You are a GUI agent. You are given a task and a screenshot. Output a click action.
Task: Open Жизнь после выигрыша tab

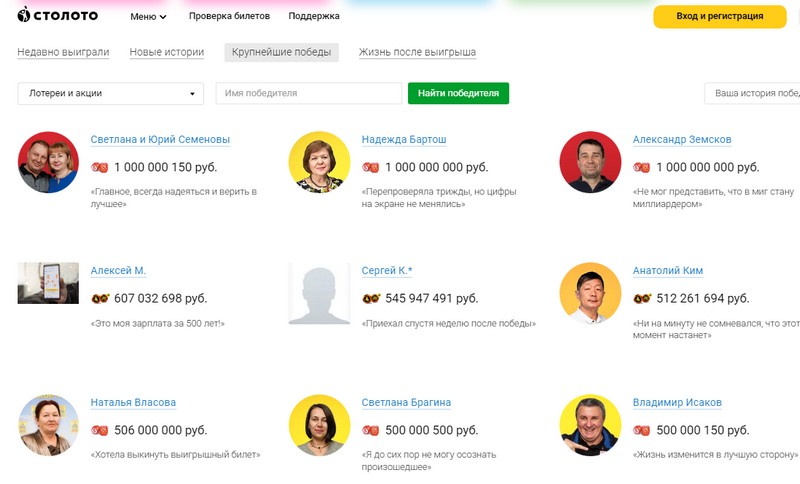(417, 52)
